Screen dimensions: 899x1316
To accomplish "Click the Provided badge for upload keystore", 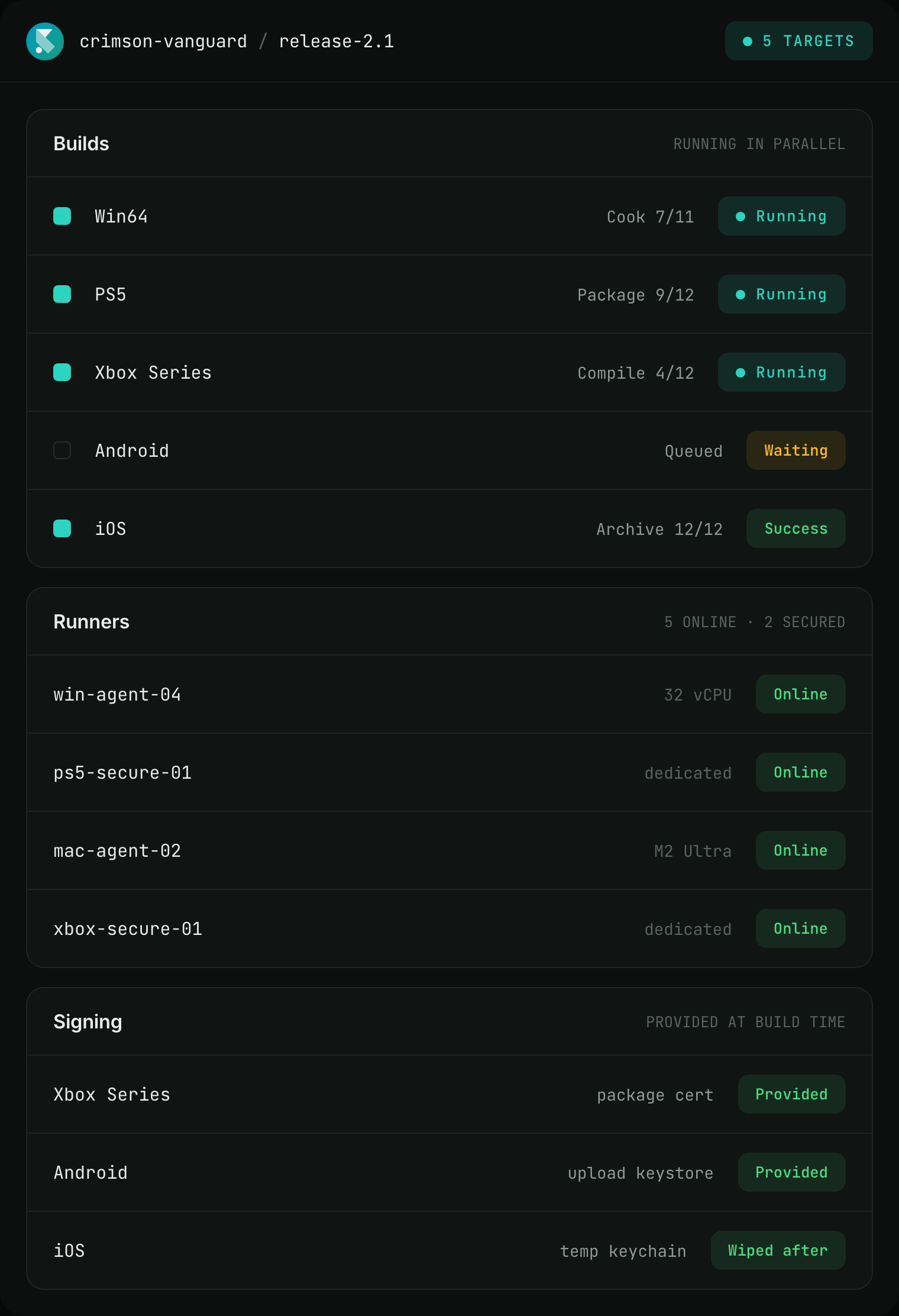I will click(x=791, y=1172).
